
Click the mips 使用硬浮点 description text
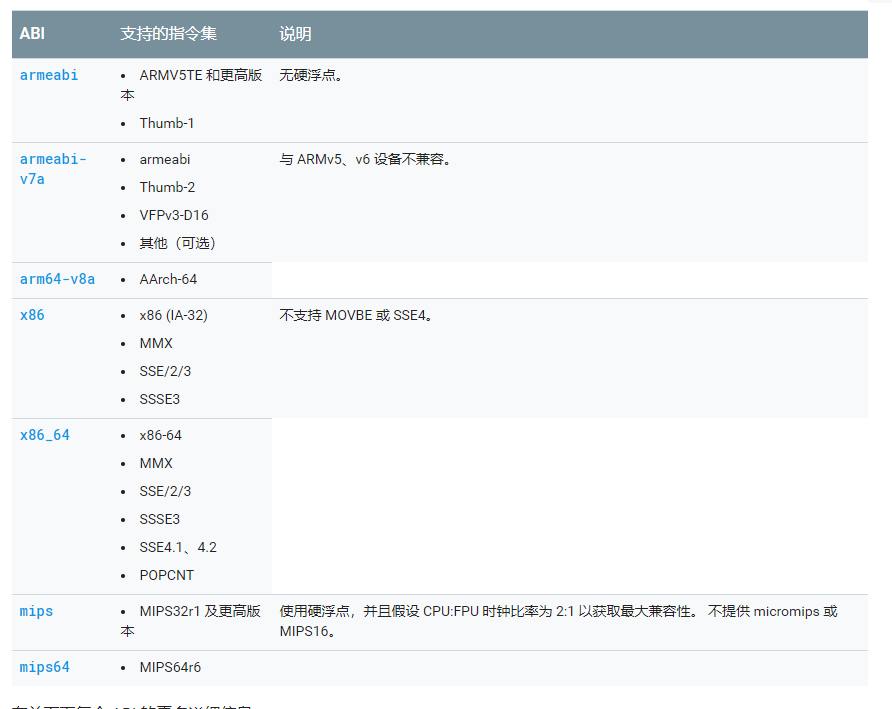(x=559, y=621)
